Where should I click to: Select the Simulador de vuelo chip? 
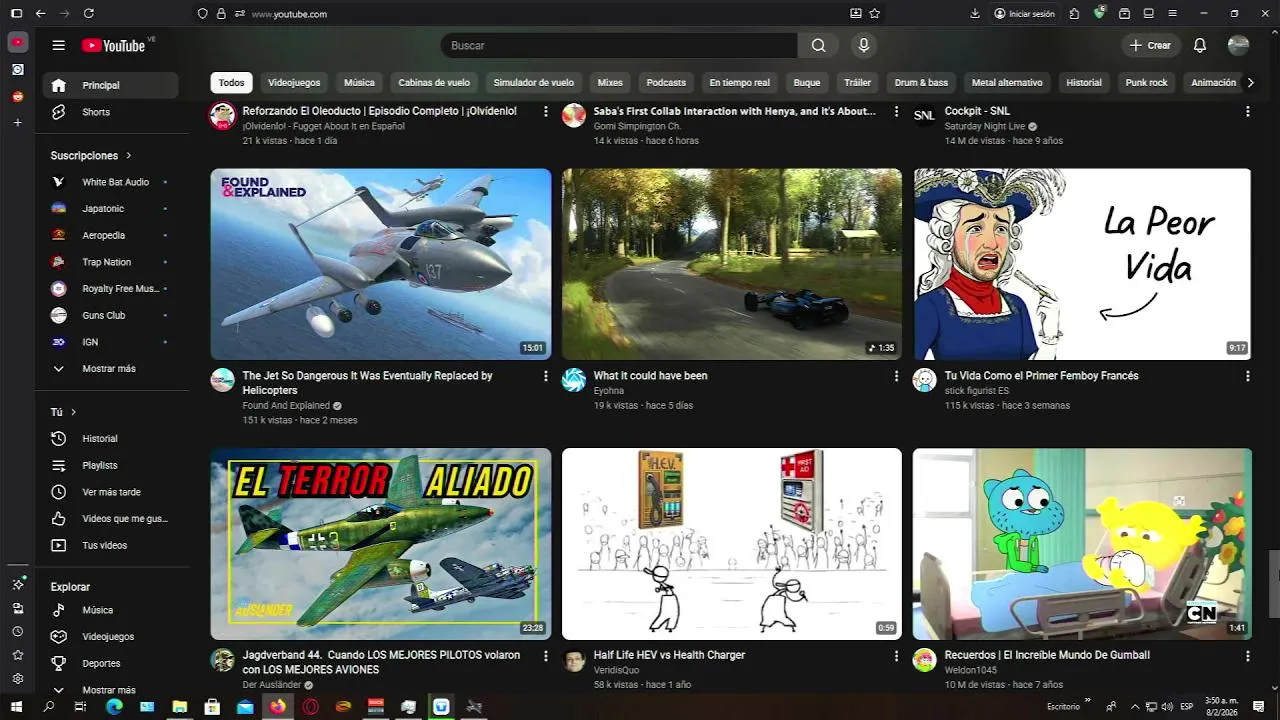[x=534, y=83]
